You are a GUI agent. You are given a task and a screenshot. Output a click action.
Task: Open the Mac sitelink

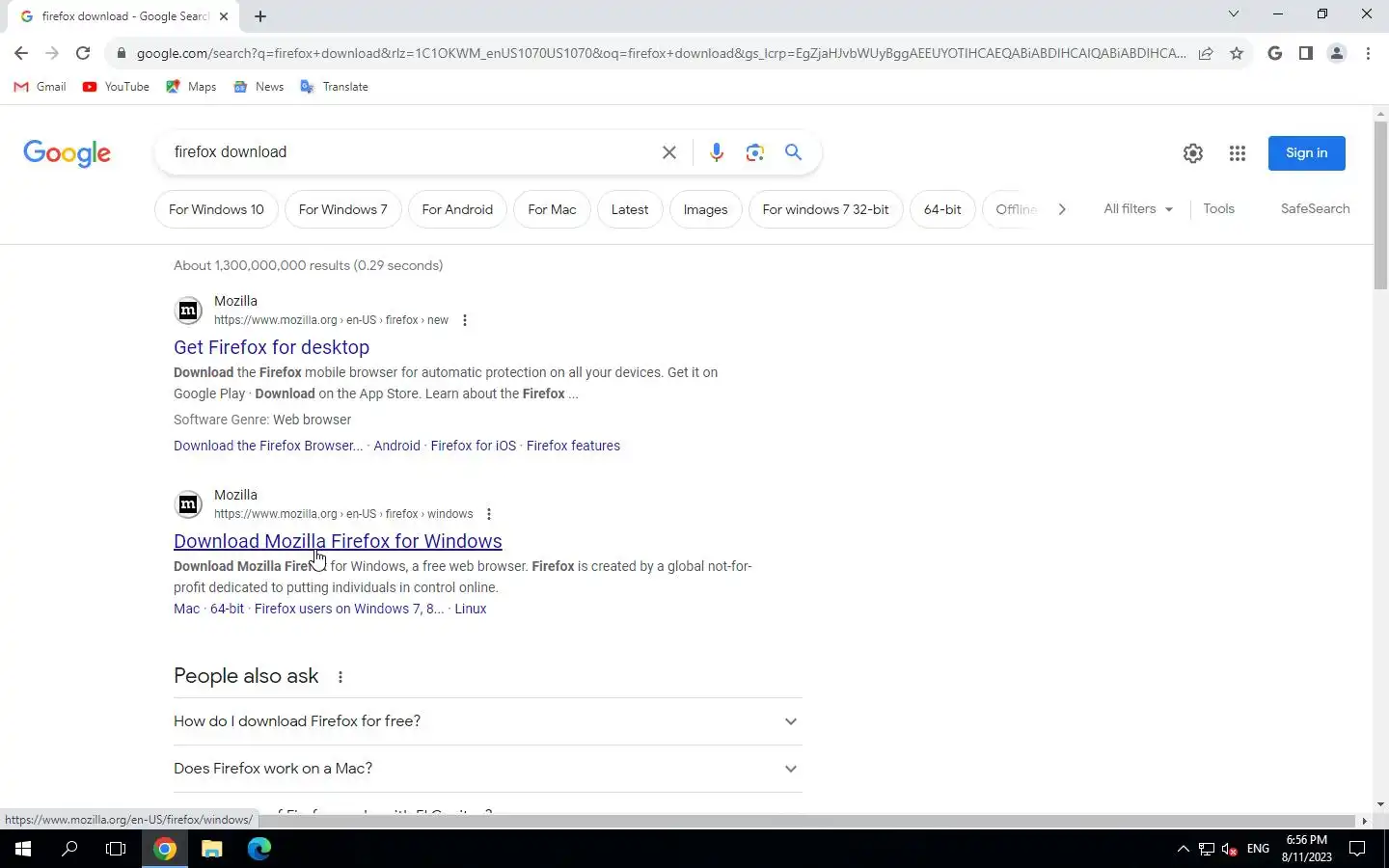click(x=186, y=609)
